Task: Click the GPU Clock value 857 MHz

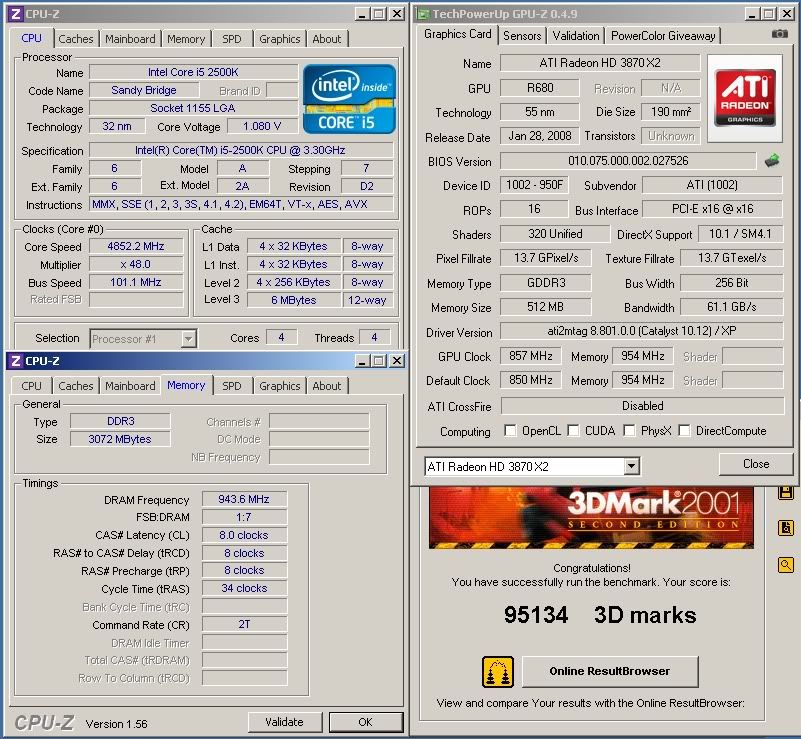Action: coord(530,356)
